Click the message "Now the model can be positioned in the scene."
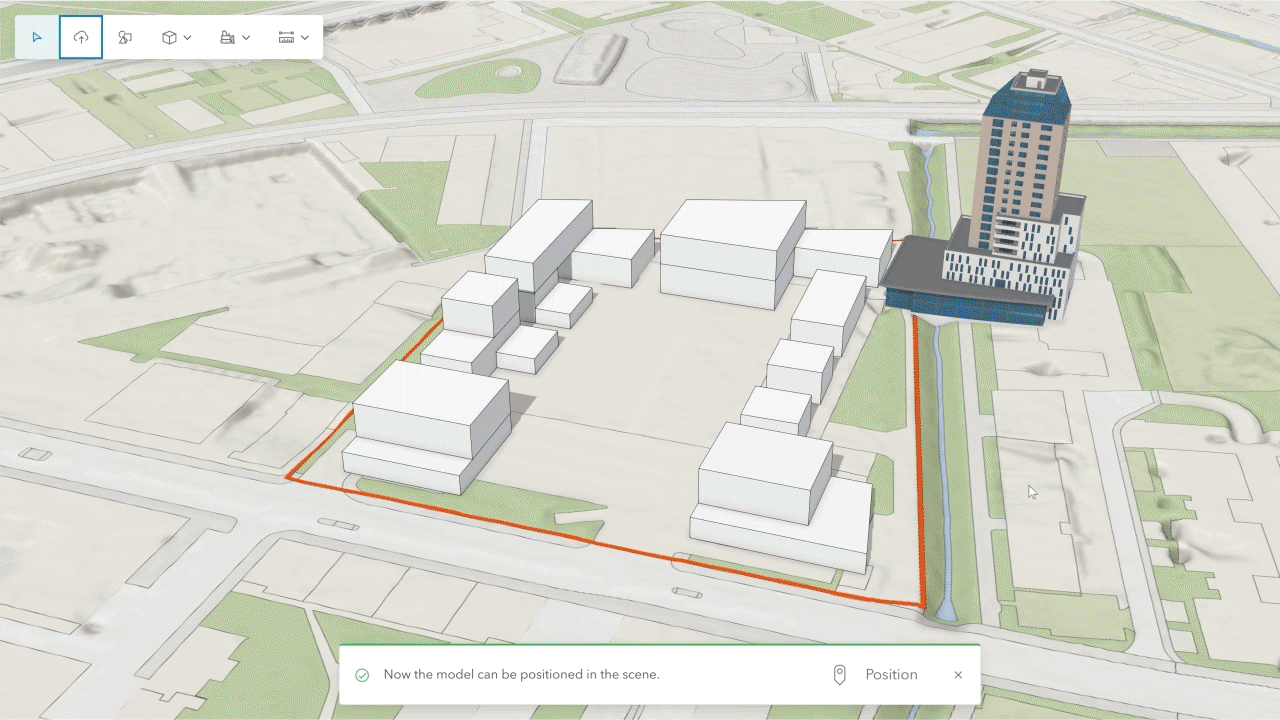Screen dimensions: 1280x720 [521, 675]
